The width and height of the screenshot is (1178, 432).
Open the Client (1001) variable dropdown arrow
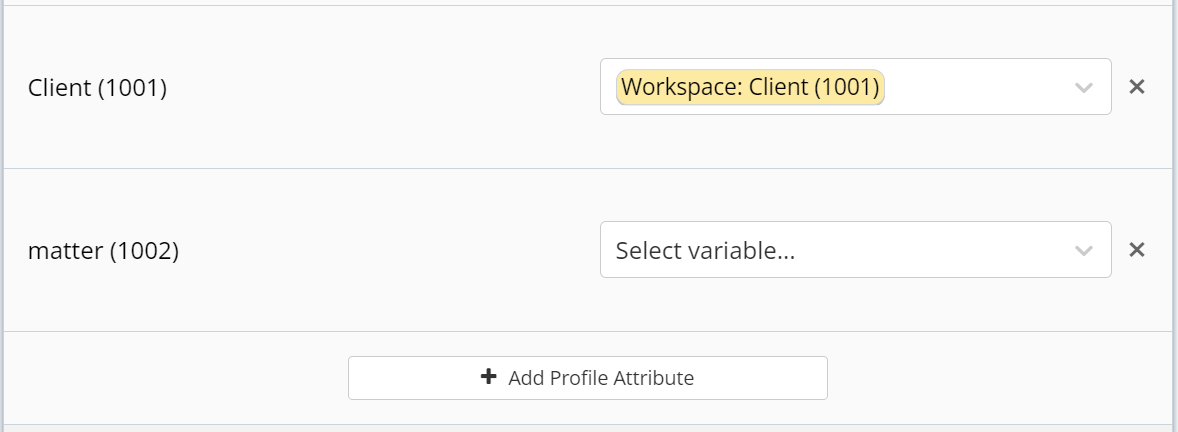click(x=1083, y=87)
